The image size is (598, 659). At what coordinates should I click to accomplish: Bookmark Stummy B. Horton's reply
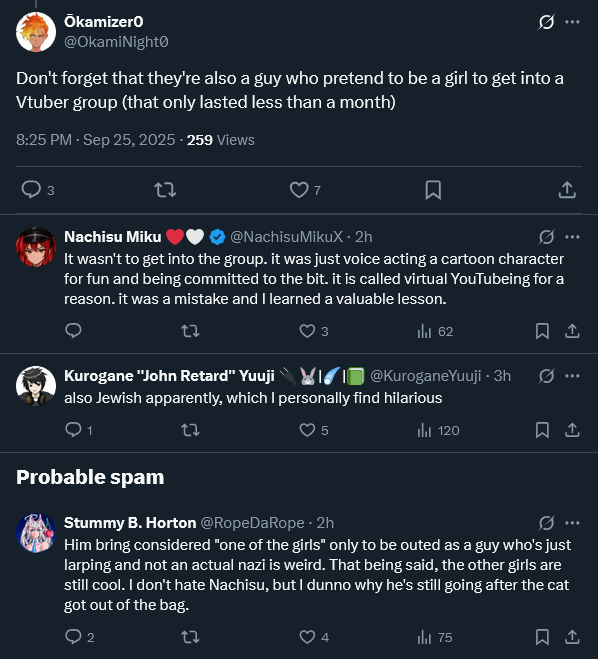pos(542,637)
